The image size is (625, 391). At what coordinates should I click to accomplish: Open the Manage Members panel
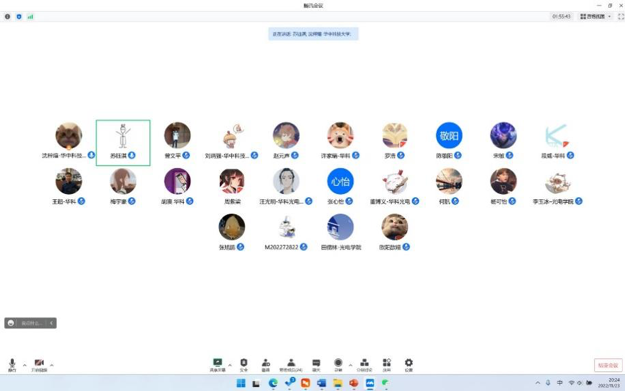pos(291,364)
